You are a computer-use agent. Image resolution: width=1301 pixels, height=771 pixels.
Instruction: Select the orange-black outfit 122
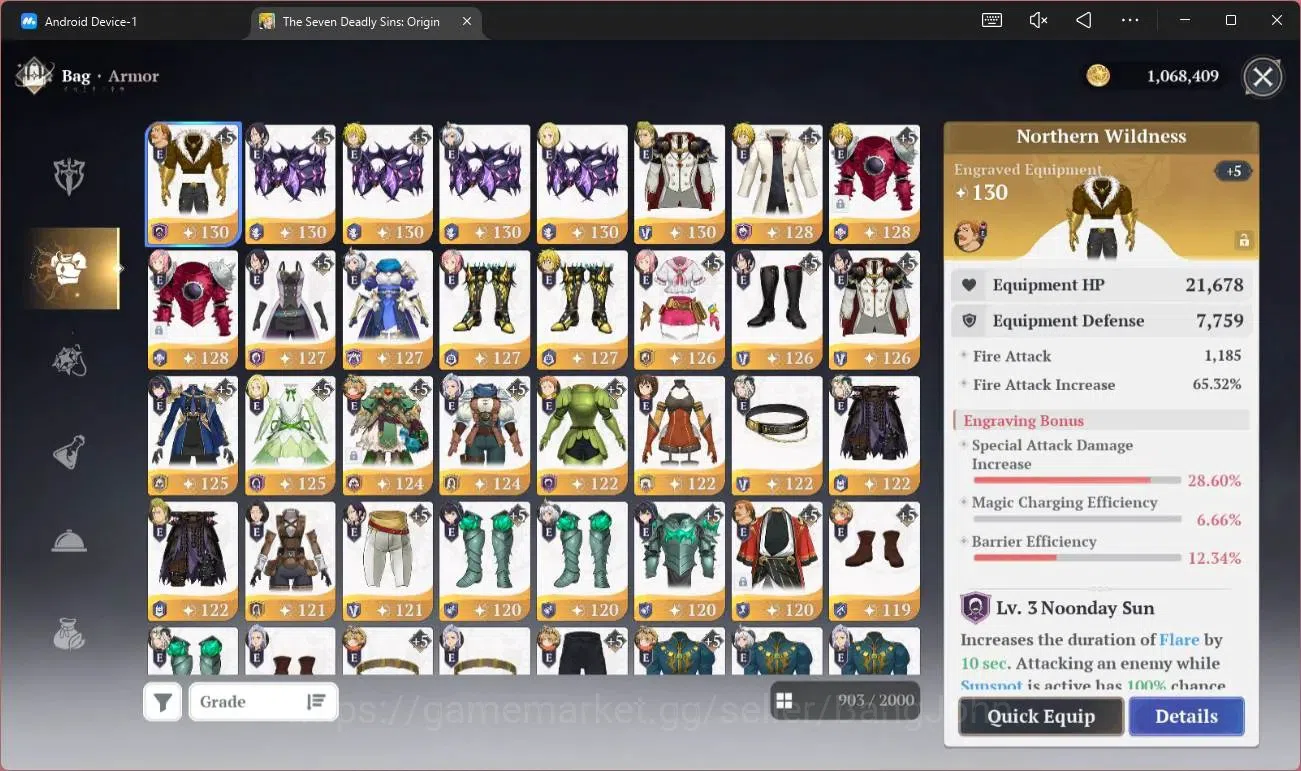679,436
